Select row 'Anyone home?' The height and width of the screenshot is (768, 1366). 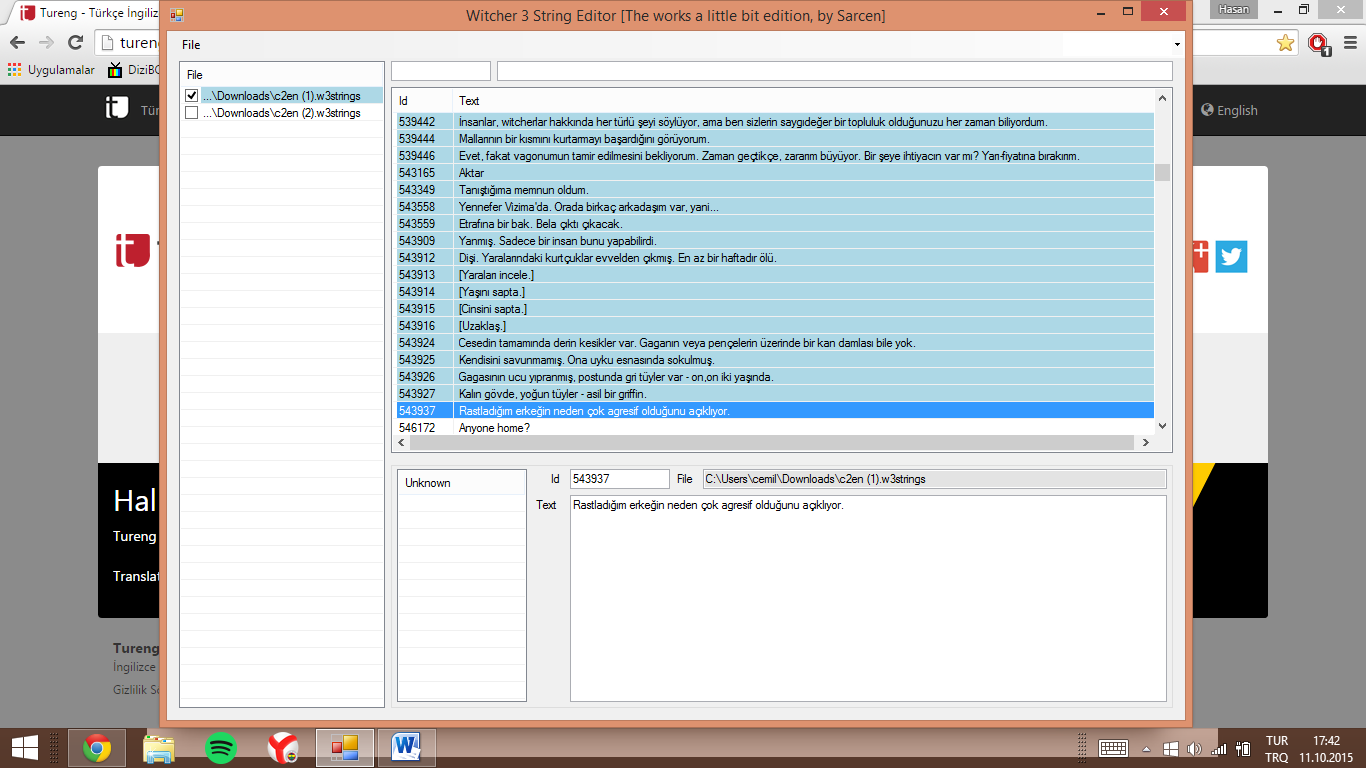pos(773,428)
